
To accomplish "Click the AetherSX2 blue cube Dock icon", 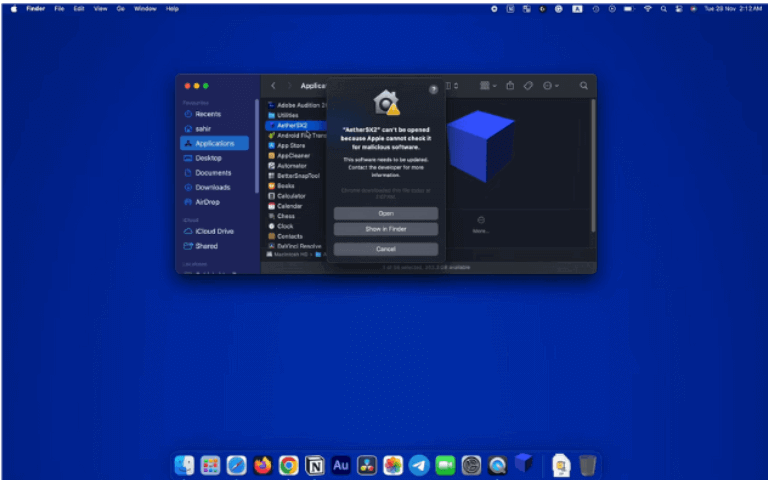I will click(524, 463).
